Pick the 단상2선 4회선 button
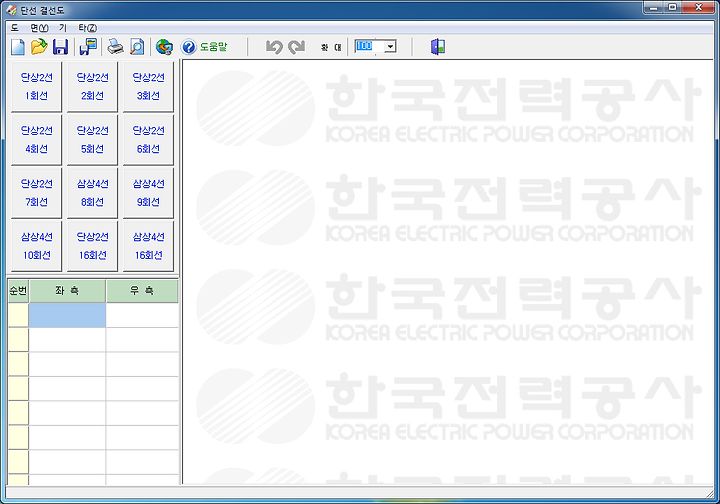Image resolution: width=720 pixels, height=504 pixels. pos(36,140)
